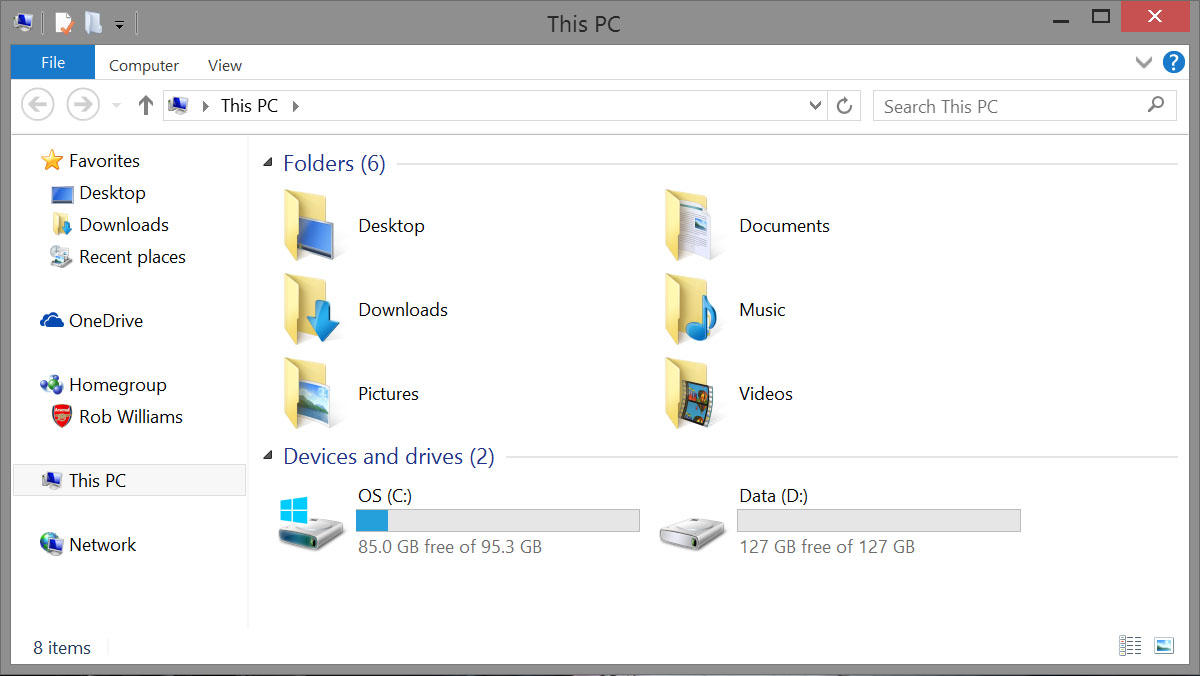The image size is (1200, 676).
Task: Click the breadcrumb arrow before This PC
Action: pos(206,106)
